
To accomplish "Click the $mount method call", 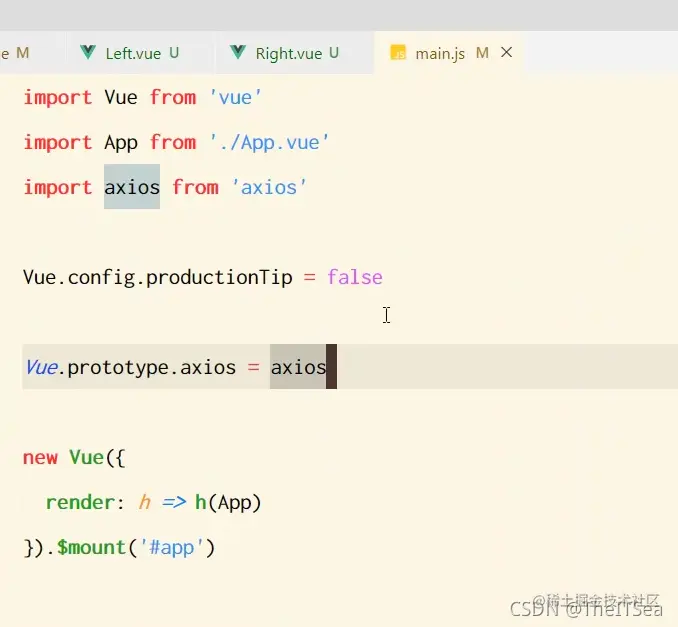I will point(91,547).
